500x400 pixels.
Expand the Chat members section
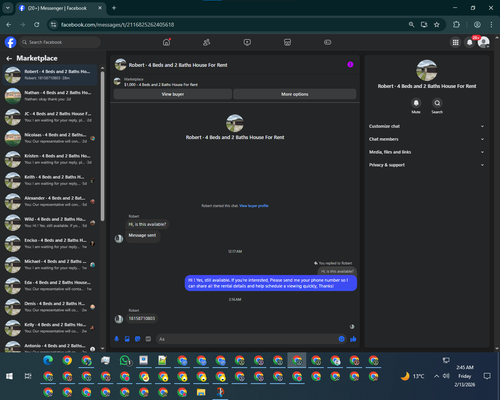(427, 139)
